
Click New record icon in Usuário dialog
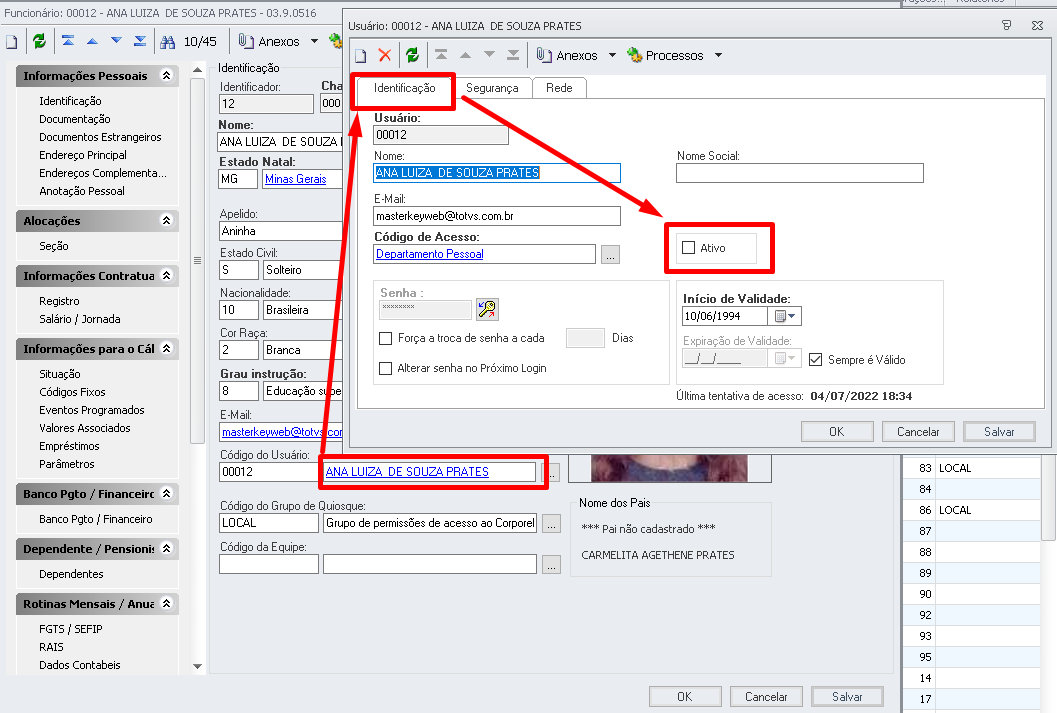point(361,56)
